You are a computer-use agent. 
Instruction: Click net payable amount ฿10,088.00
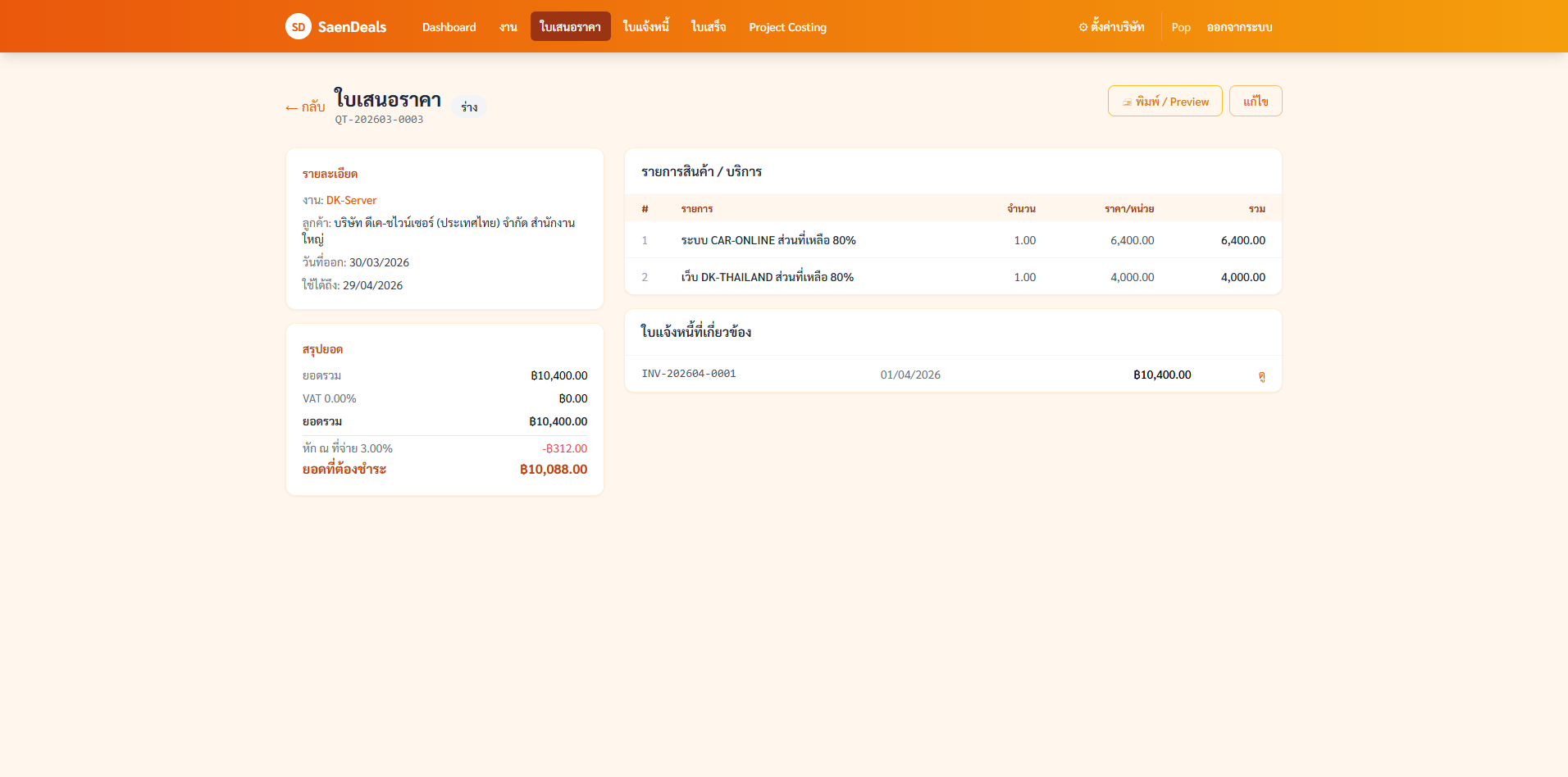[x=554, y=469]
